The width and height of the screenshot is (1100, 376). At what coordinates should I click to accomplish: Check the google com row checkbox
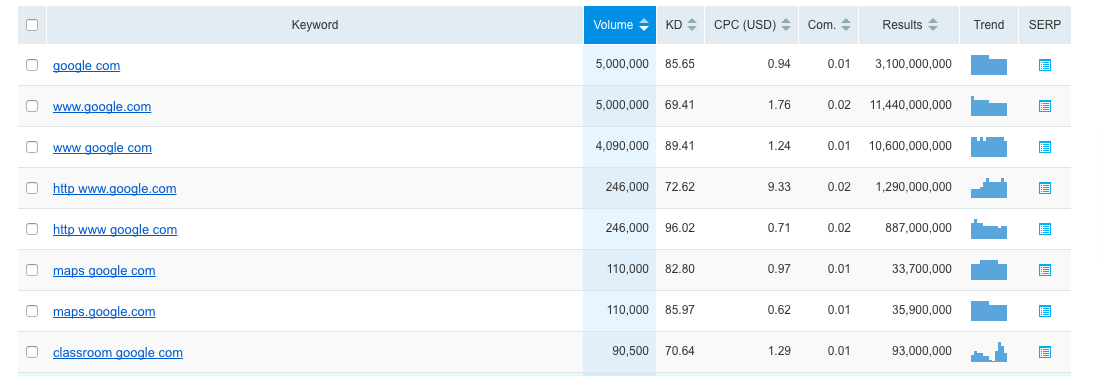click(x=32, y=65)
